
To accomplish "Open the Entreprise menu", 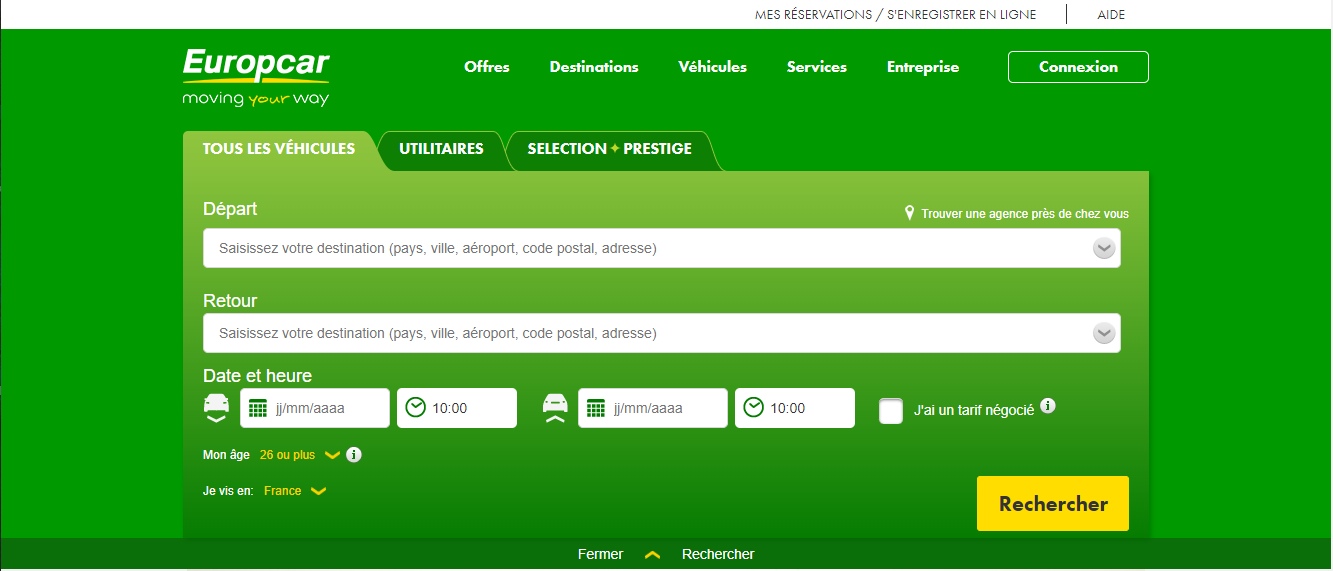I will click(923, 67).
